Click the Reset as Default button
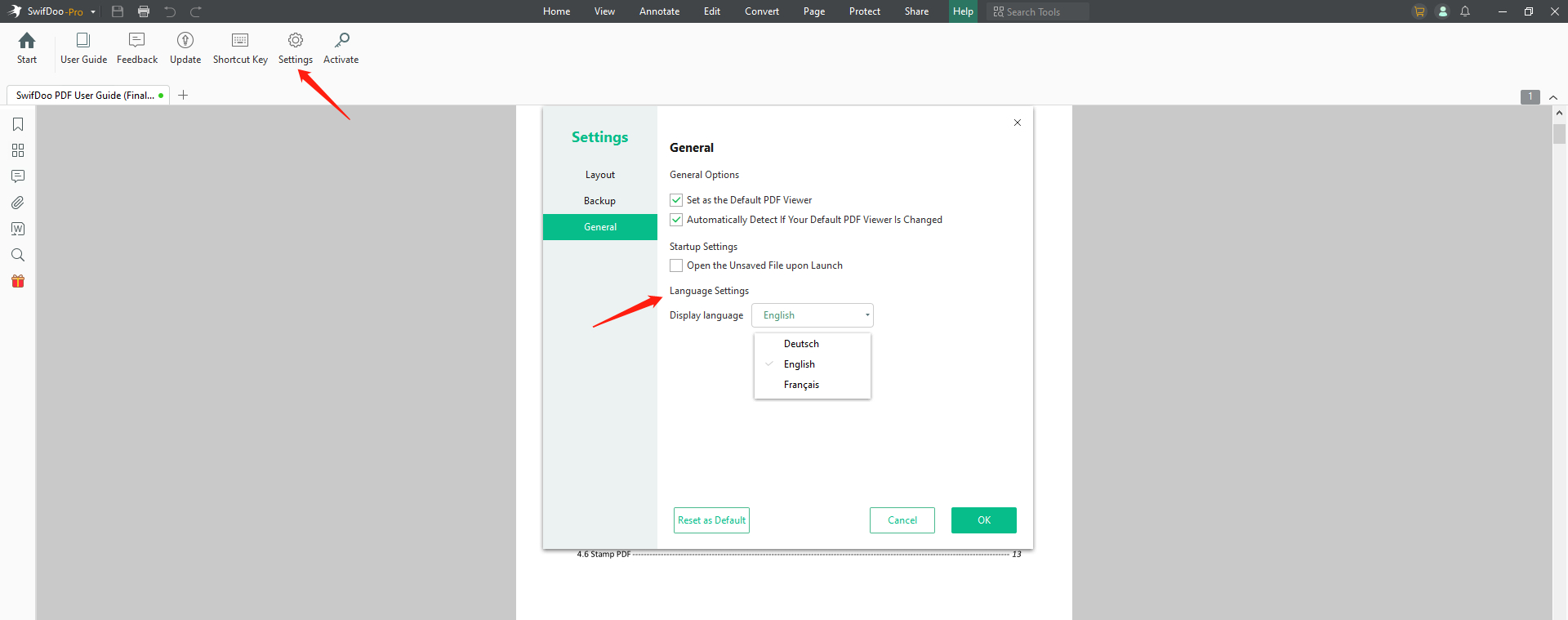Viewport: 1568px width, 620px height. 711,520
